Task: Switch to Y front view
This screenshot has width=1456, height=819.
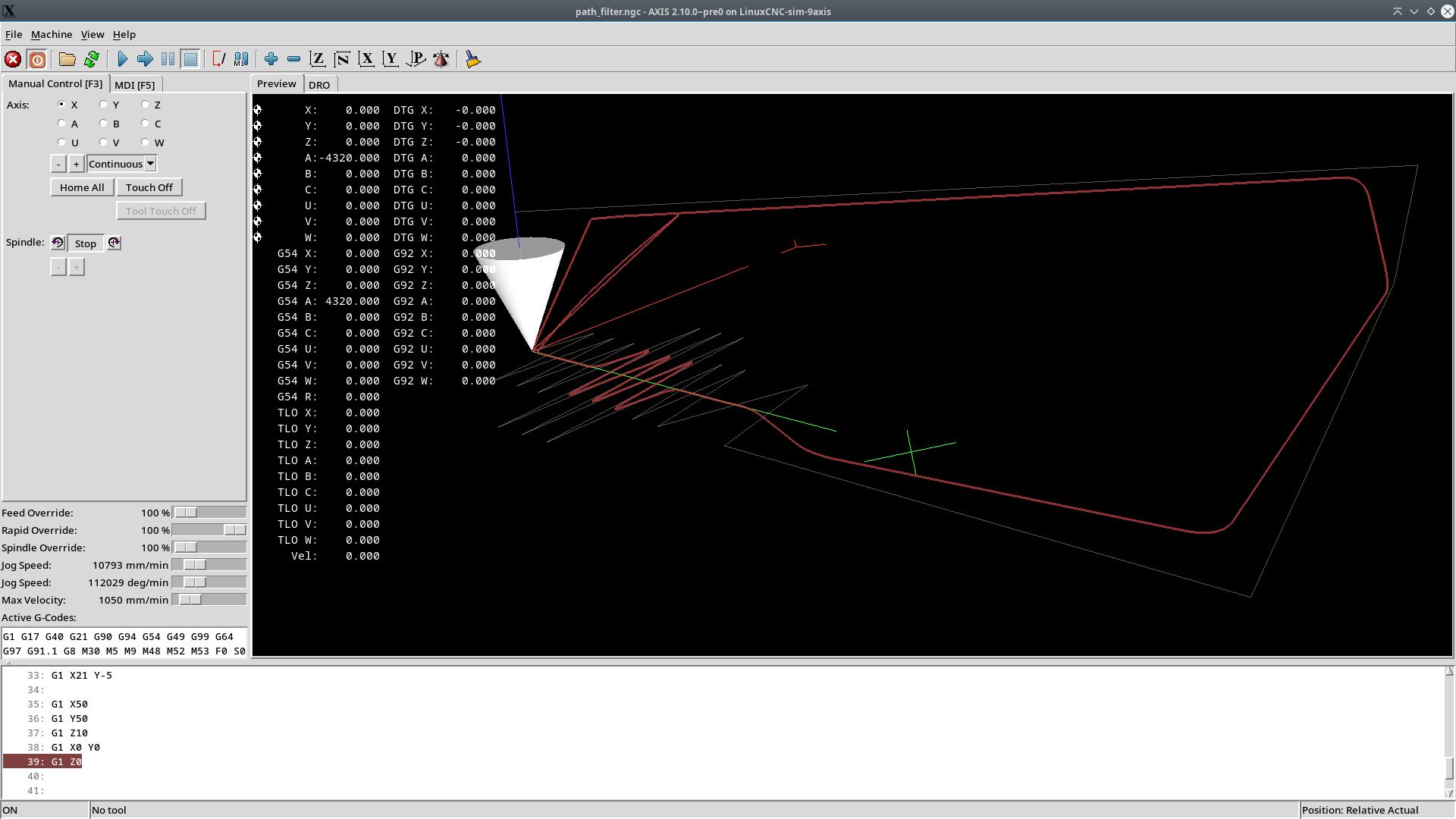Action: 391,59
